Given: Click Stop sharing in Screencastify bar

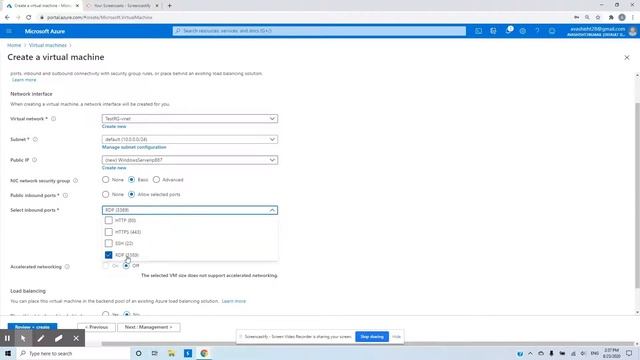Looking at the screenshot, I should (372, 337).
